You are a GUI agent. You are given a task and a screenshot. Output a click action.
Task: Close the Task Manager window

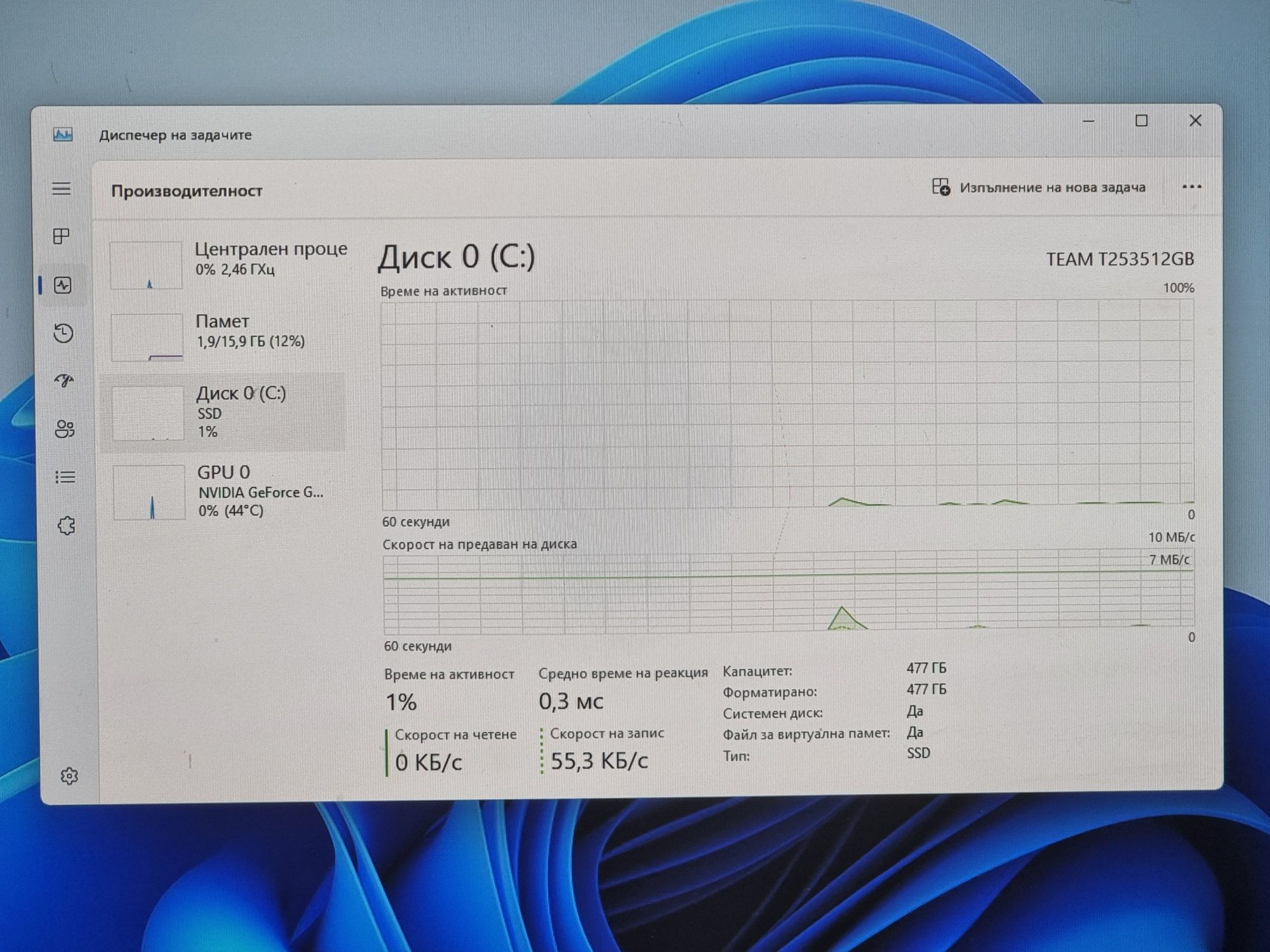(x=1196, y=121)
